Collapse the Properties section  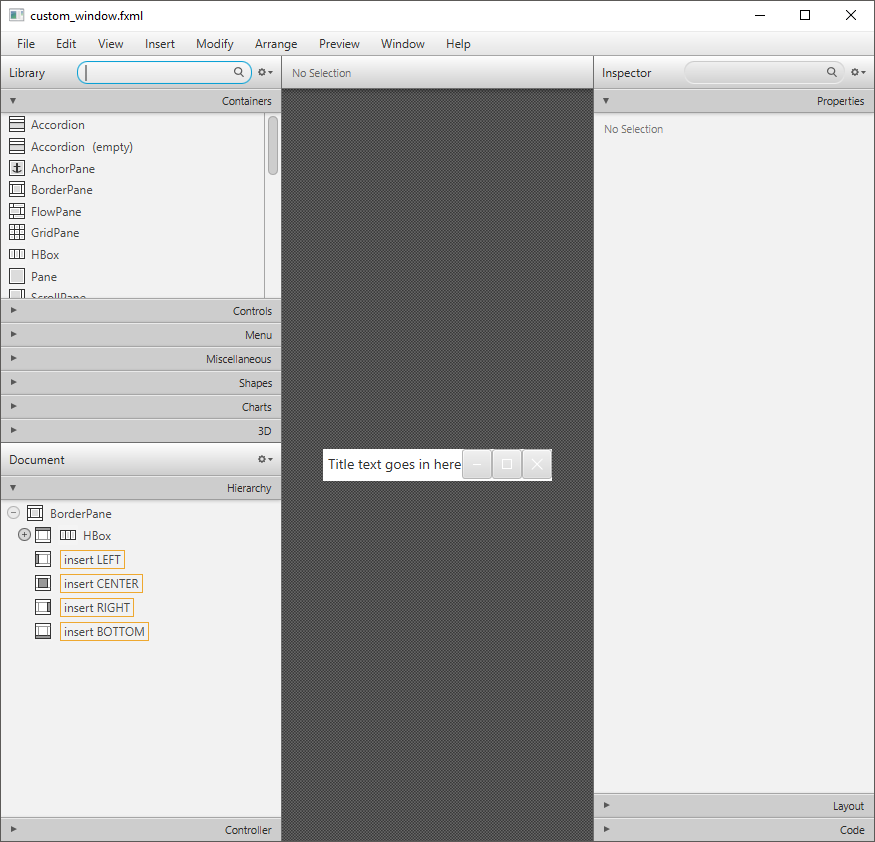click(x=605, y=101)
